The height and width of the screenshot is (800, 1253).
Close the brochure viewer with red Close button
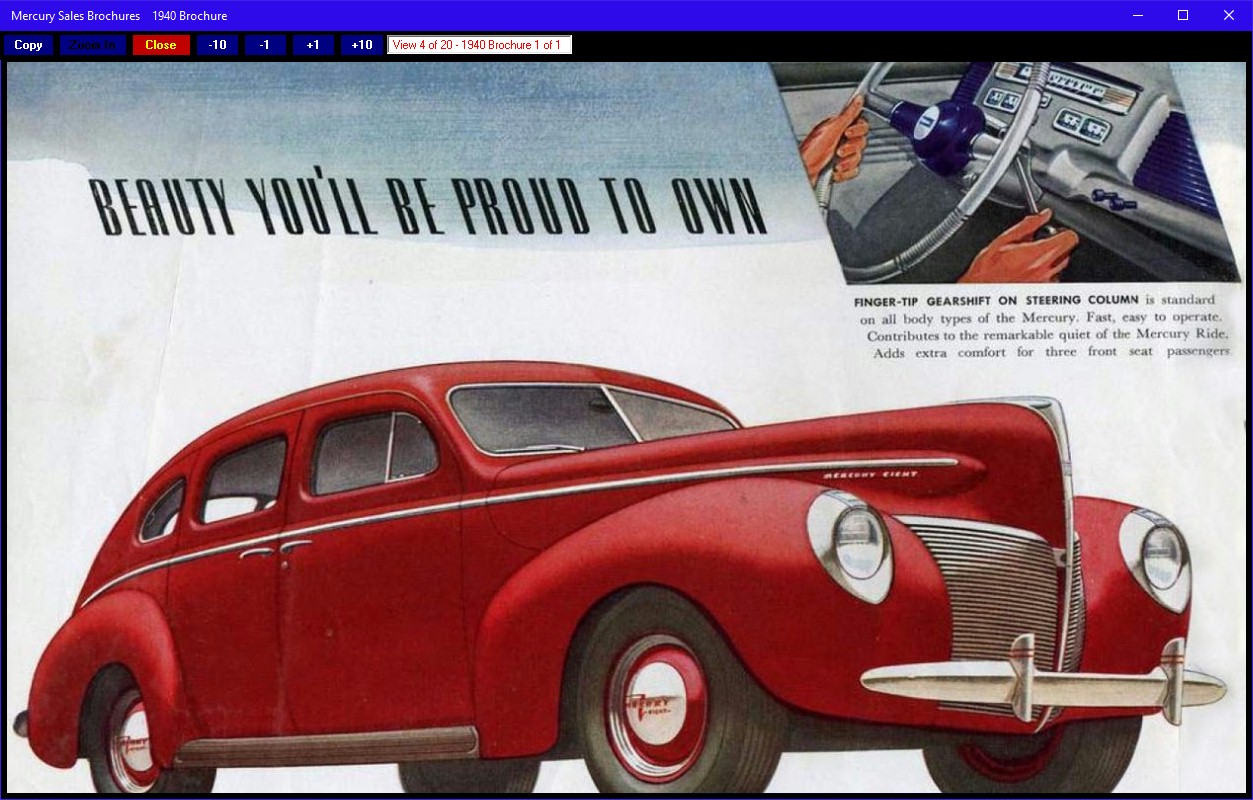(160, 45)
